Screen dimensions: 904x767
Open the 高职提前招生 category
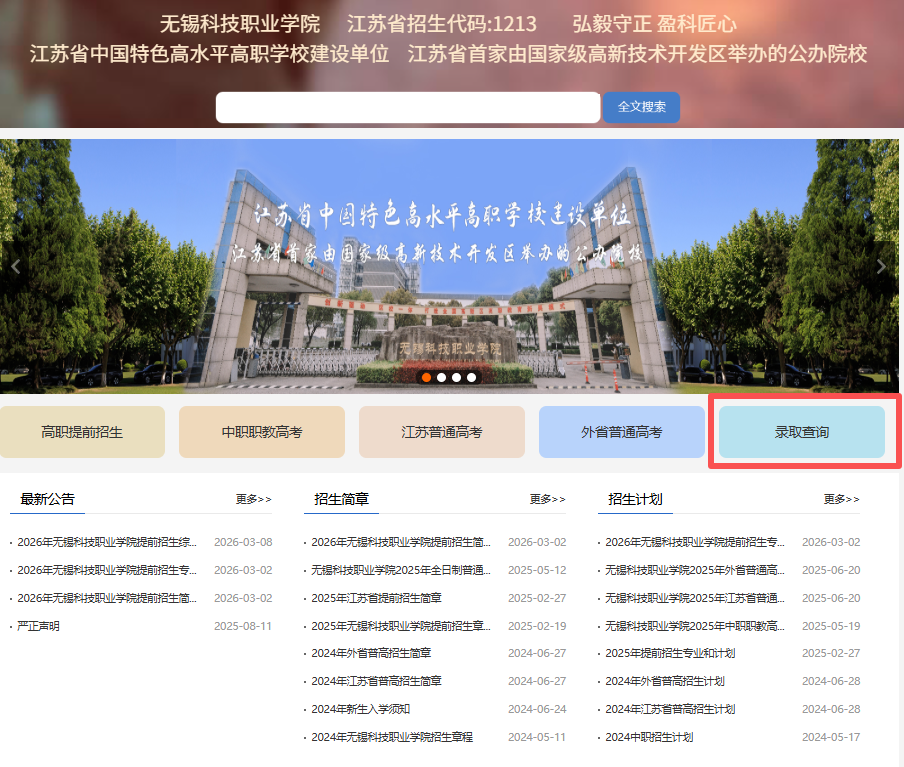pos(82,432)
